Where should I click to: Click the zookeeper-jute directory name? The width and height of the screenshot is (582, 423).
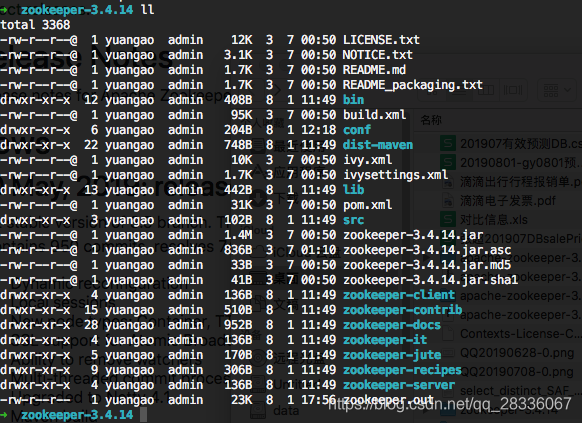click(x=392, y=355)
